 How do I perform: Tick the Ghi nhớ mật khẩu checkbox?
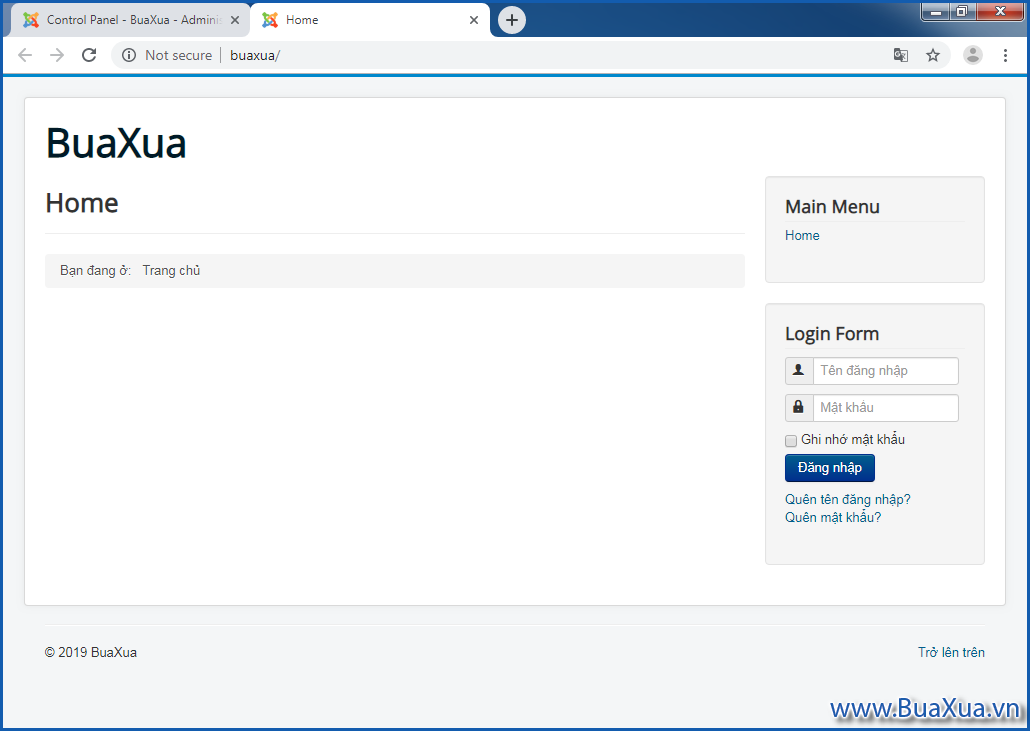791,441
